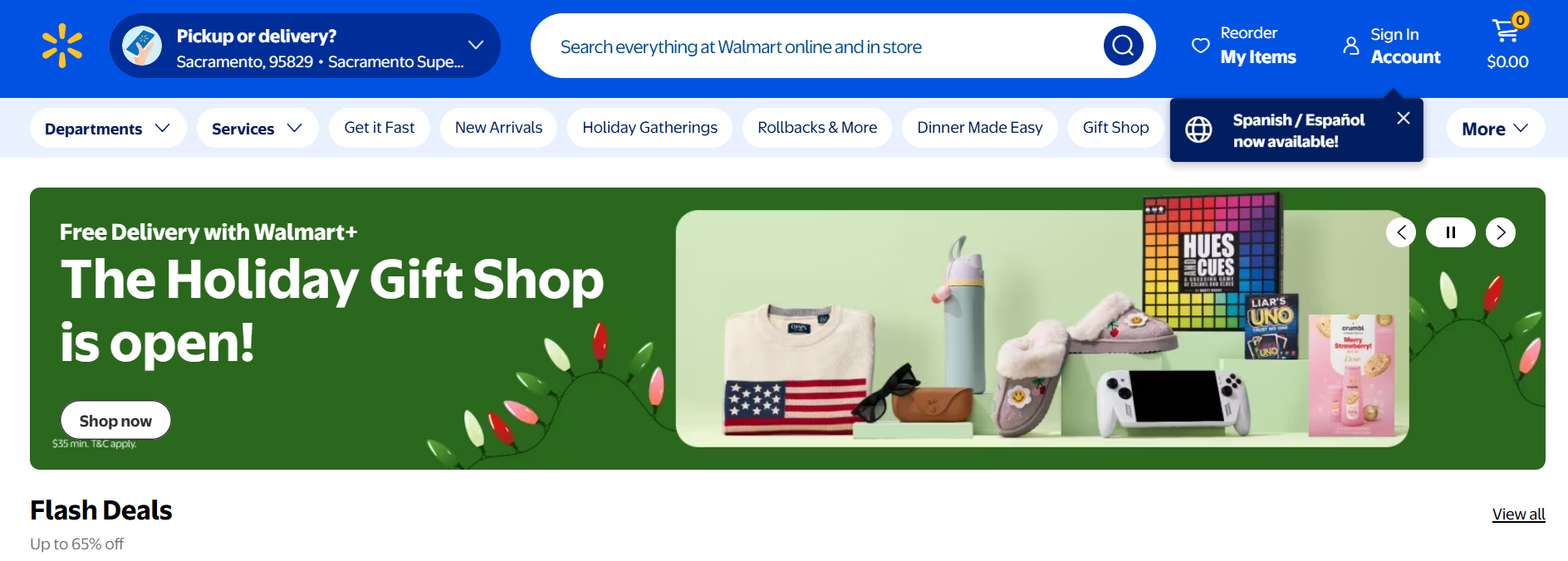Open the Rollbacks & More tab

817,128
